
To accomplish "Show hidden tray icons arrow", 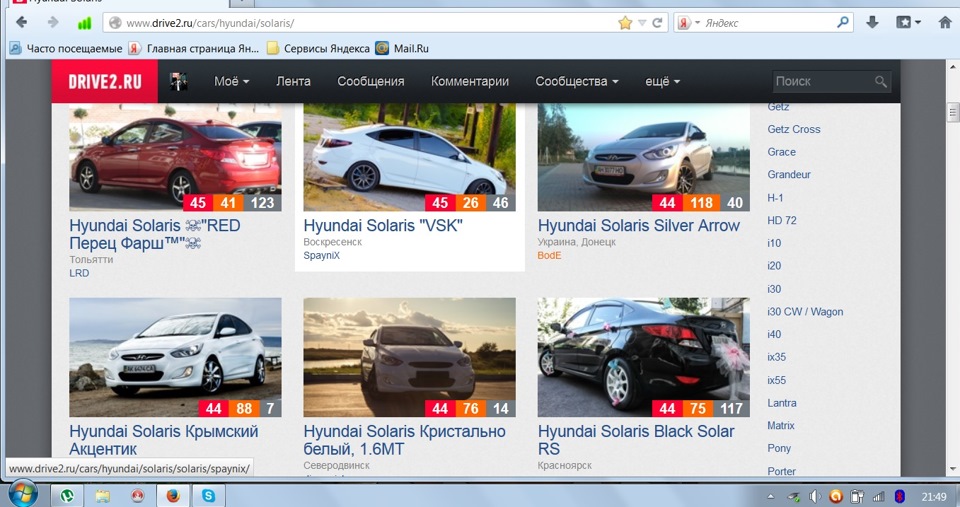I will pyautogui.click(x=771, y=497).
